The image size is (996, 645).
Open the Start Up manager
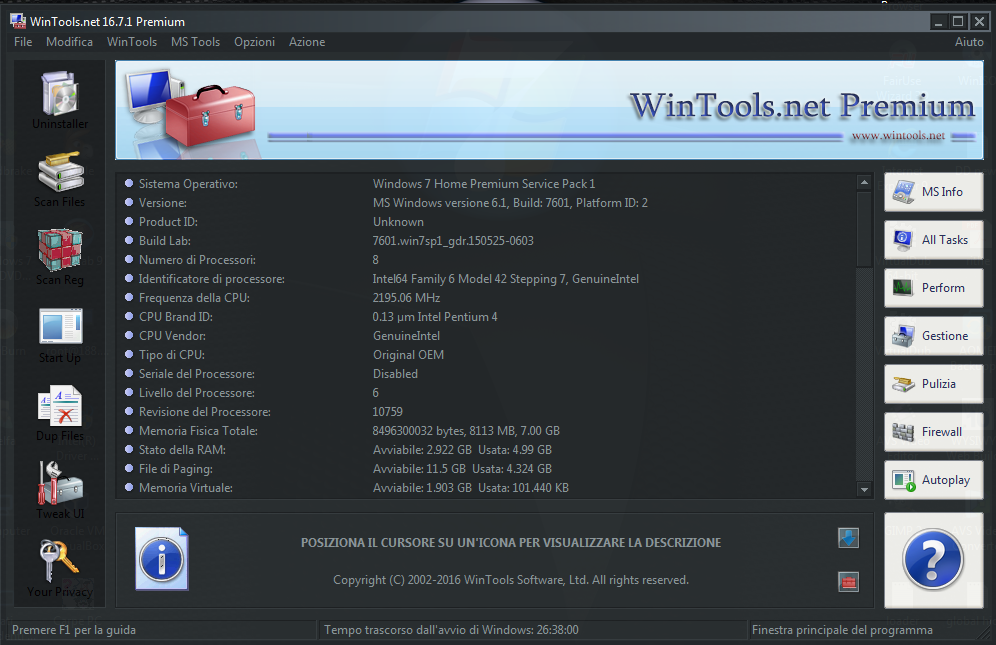tap(60, 336)
